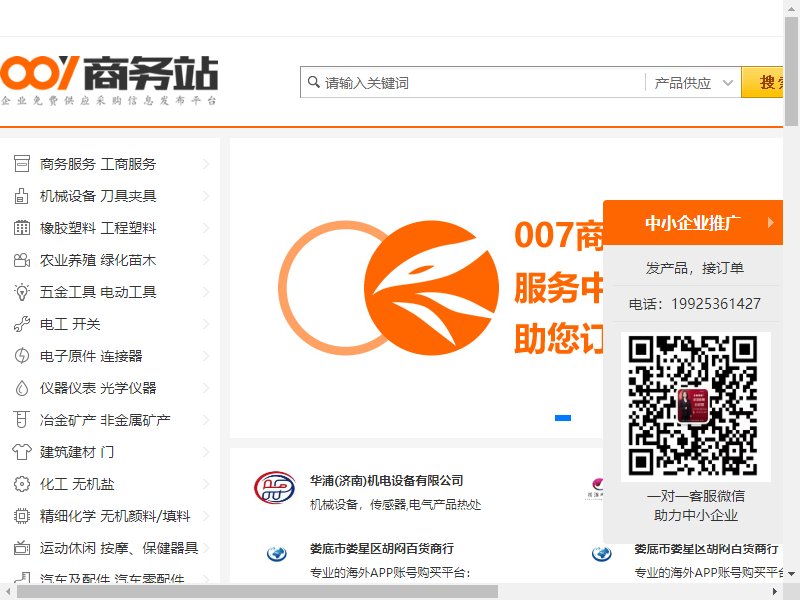Image resolution: width=800 pixels, height=600 pixels.
Task: Click the 中小企业推广 panel header
Action: click(x=692, y=222)
